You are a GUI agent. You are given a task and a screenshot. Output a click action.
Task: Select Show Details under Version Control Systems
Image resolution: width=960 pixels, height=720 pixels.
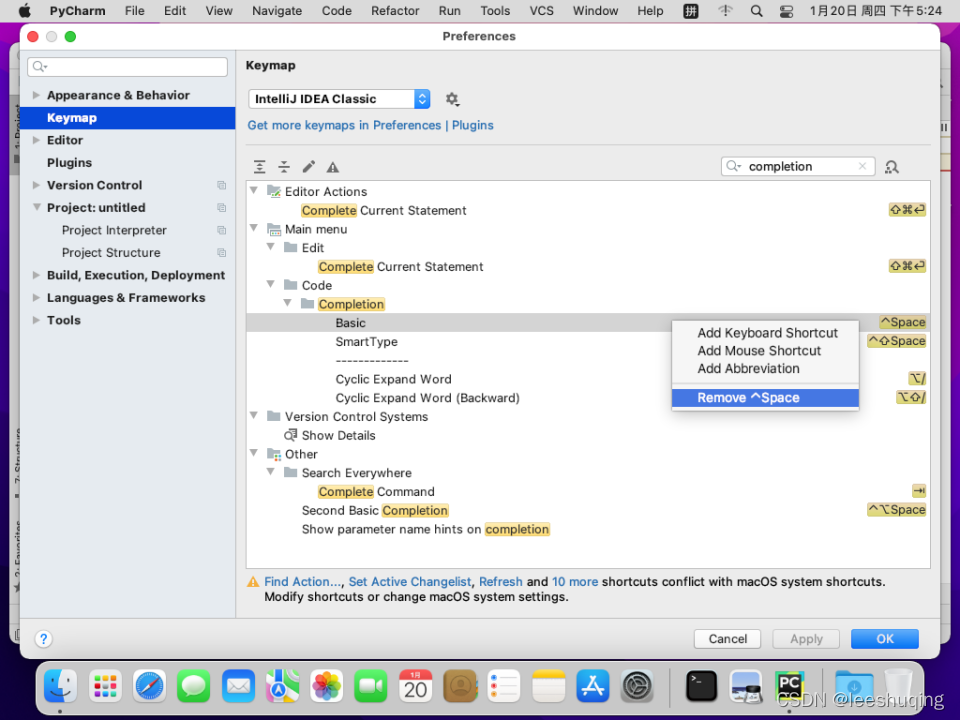pos(338,435)
